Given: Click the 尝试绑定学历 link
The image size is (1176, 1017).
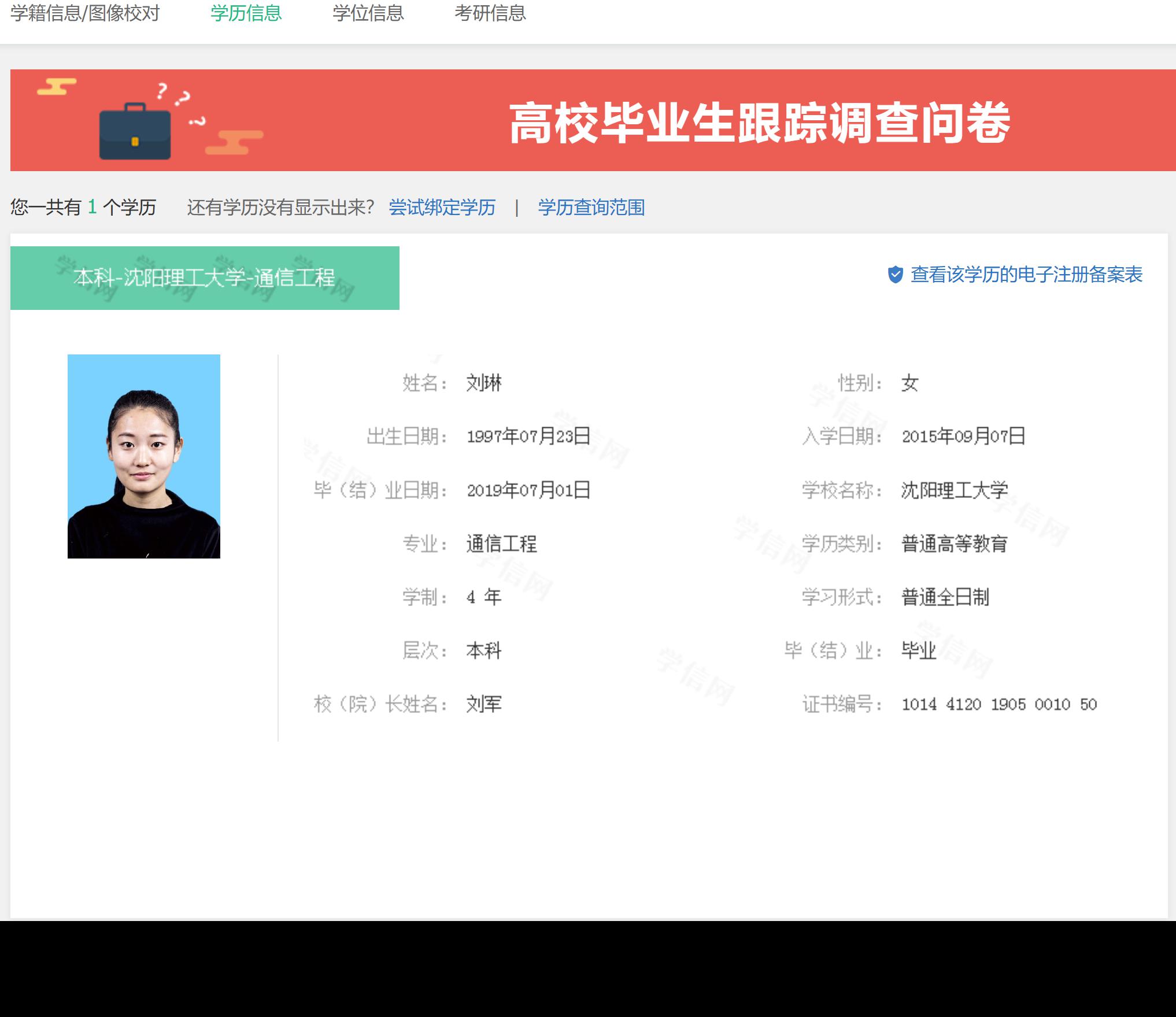Looking at the screenshot, I should coord(442,207).
